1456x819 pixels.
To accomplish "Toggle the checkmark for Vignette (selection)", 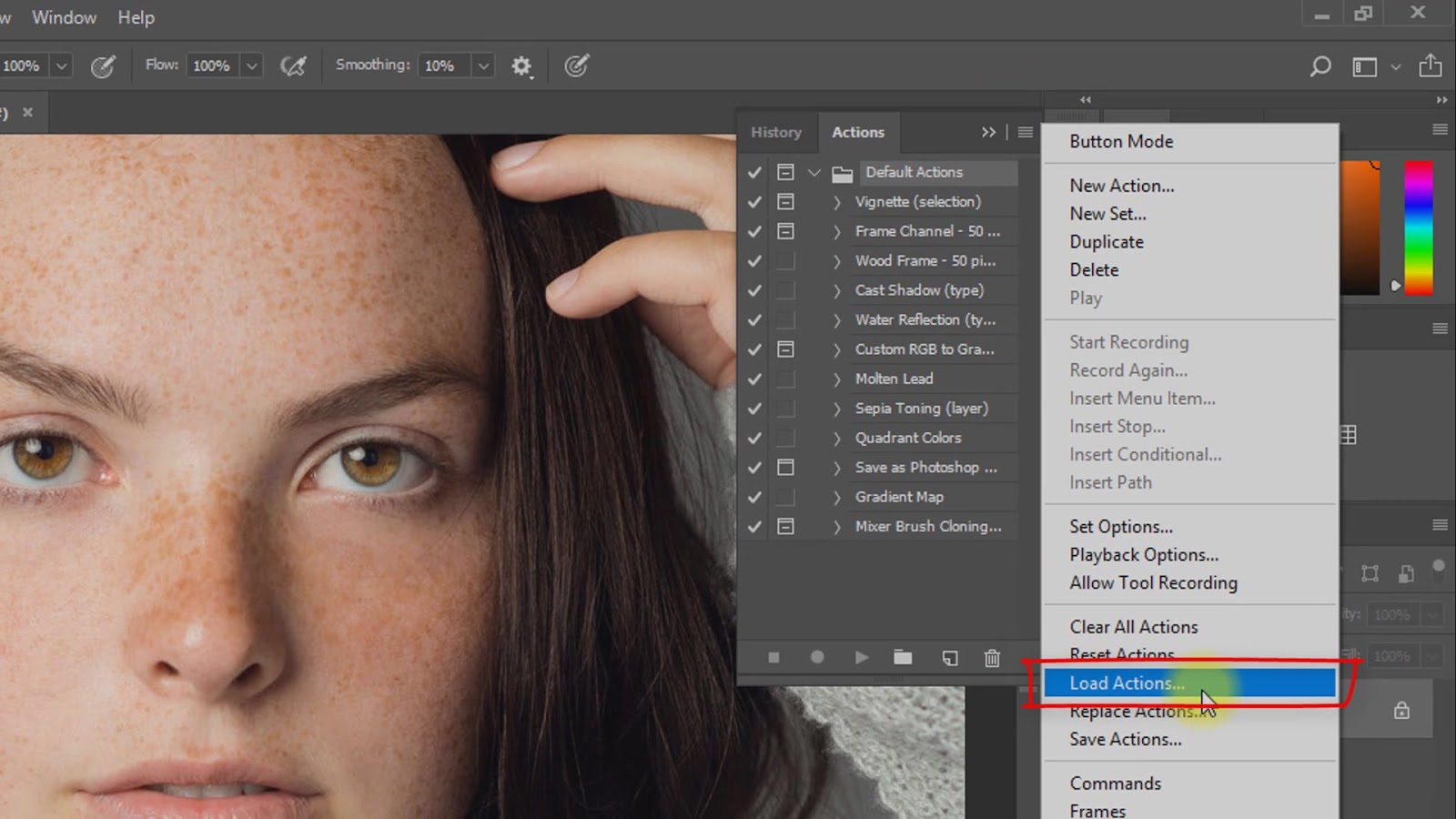I will tap(754, 202).
